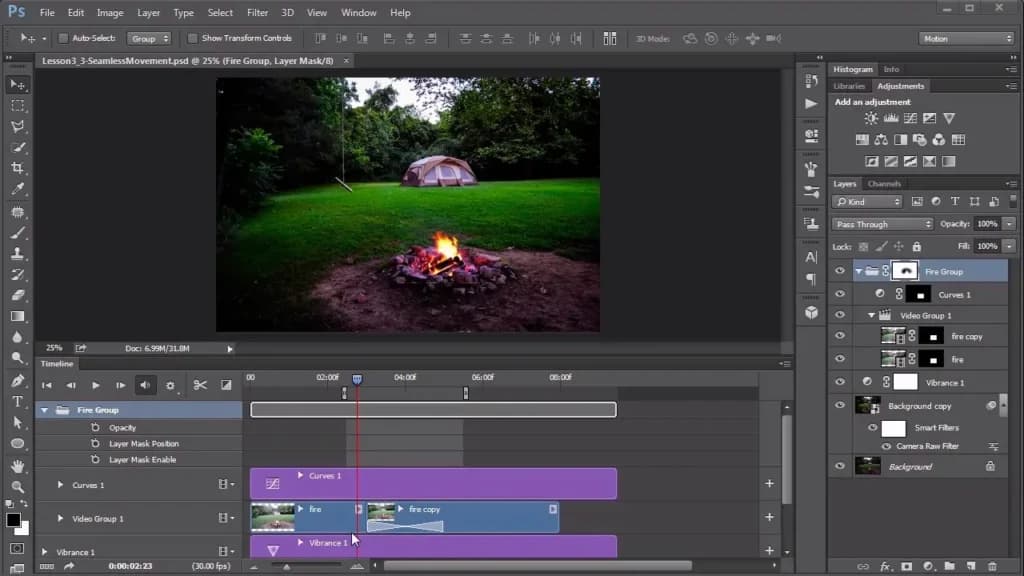Open the Motion workspace dropdown
Screen dimensions: 1024x576
[x=966, y=39]
